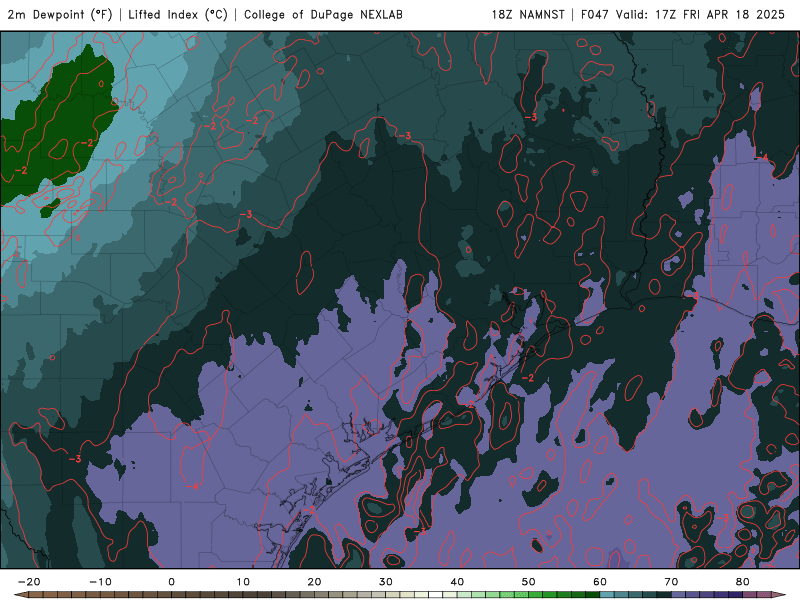The image size is (800, 600).
Task: Click the 10 label on the color scale
Action: 243,582
